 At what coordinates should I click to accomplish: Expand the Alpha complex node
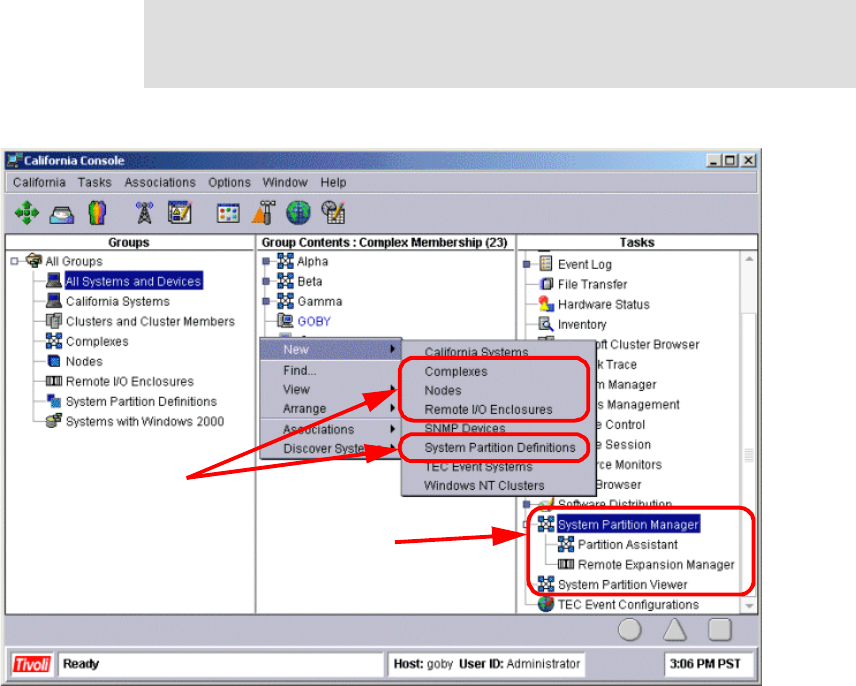[x=266, y=261]
